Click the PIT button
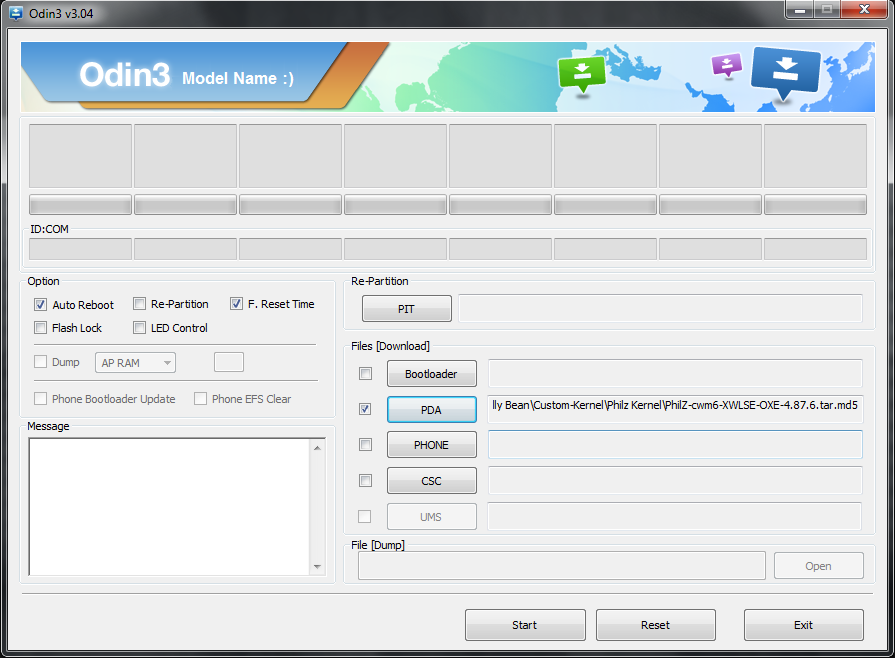The width and height of the screenshot is (895, 658). 406,309
